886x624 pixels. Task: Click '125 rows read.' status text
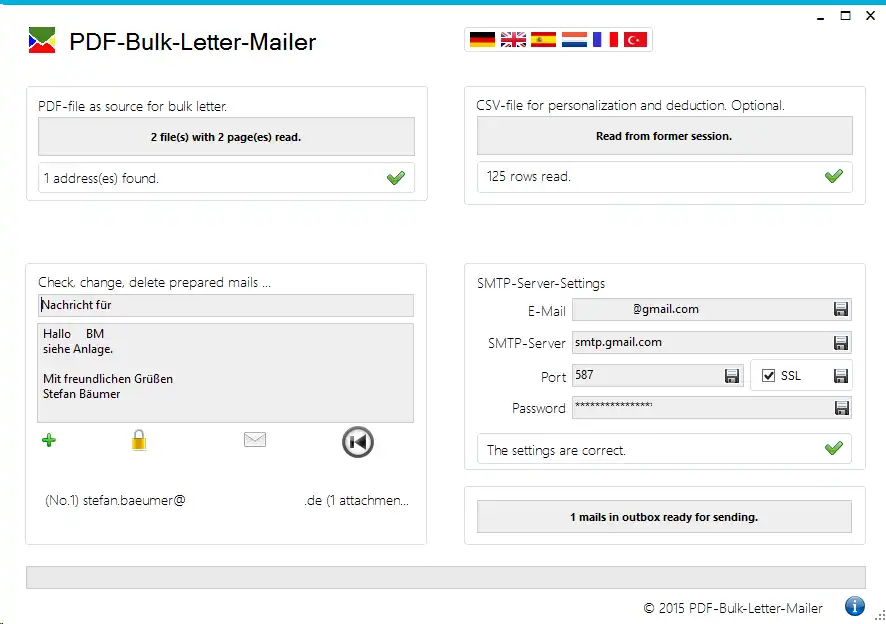point(529,176)
